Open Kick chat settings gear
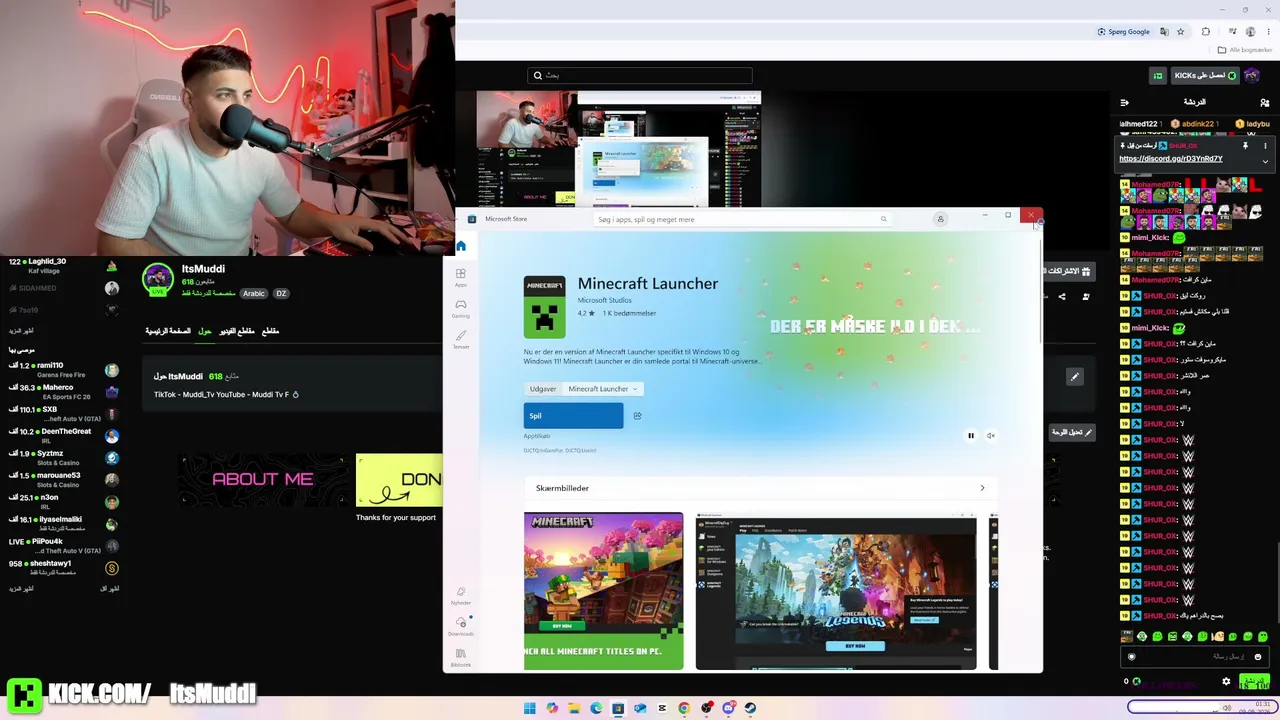Screen dimensions: 1280x720 (1226, 682)
